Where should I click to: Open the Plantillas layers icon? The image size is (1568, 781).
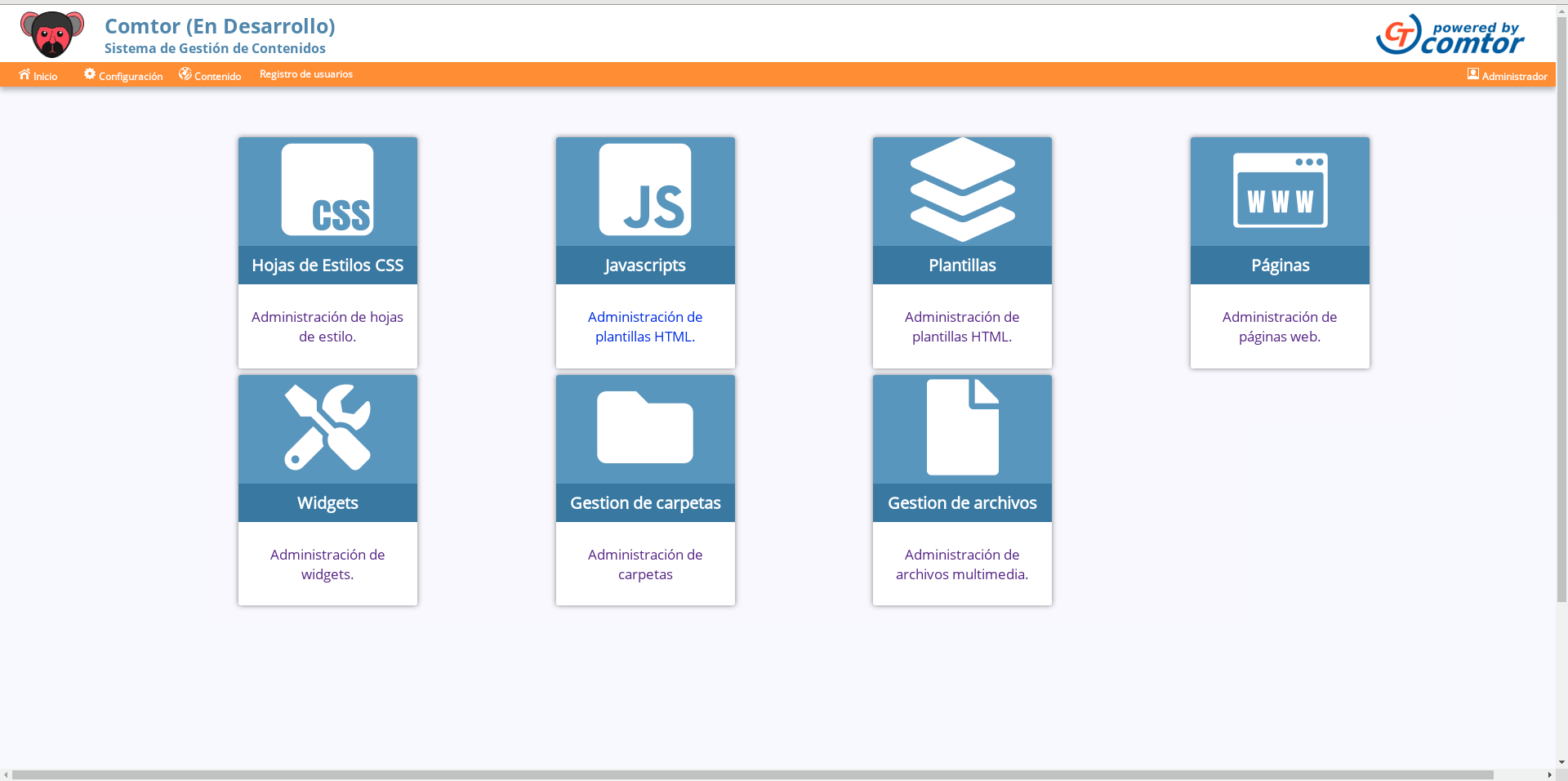tap(962, 190)
